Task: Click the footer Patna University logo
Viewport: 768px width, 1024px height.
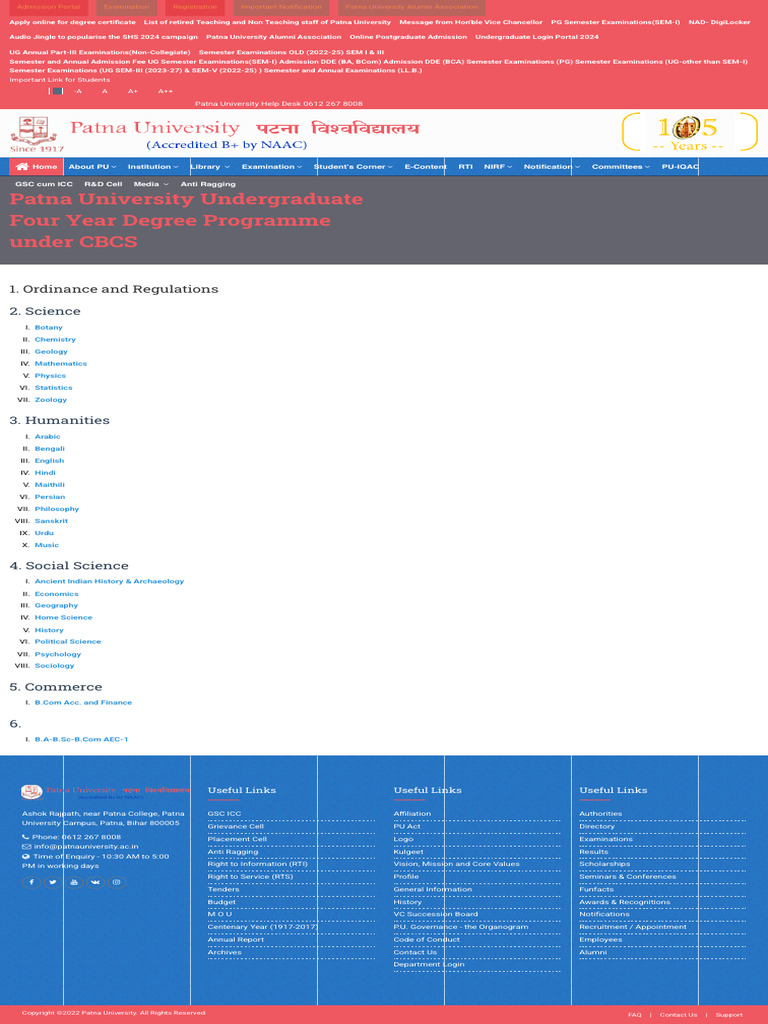Action: [105, 792]
